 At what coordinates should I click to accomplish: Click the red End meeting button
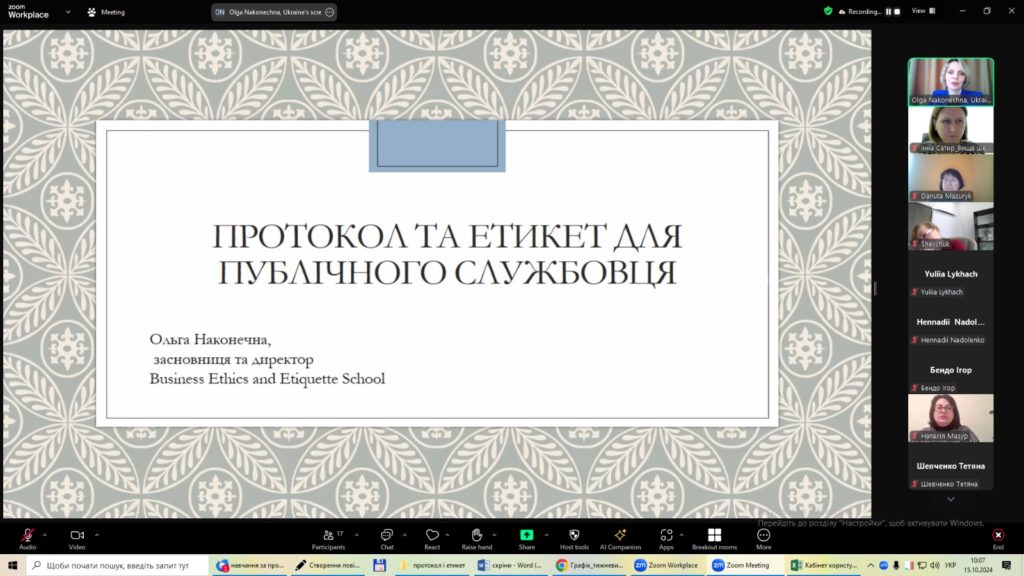point(998,538)
